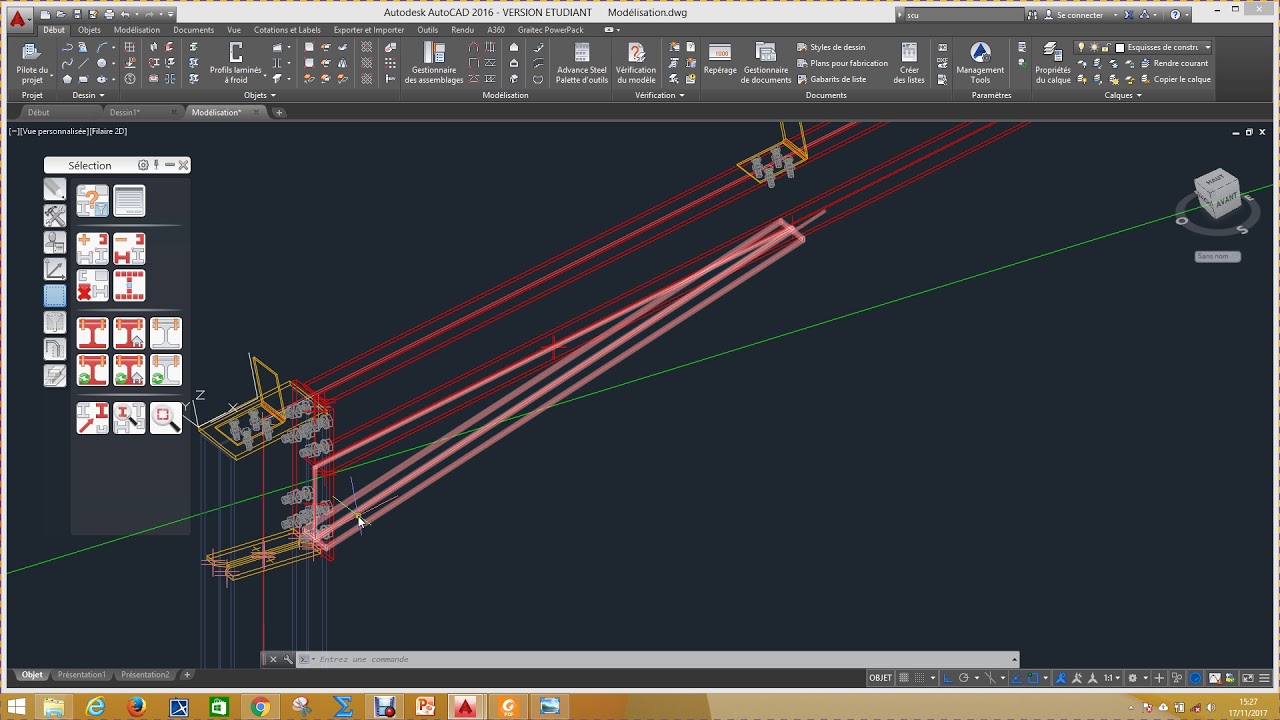Open Advance Steel Palette d'outils
The height and width of the screenshot is (720, 1280).
click(582, 62)
